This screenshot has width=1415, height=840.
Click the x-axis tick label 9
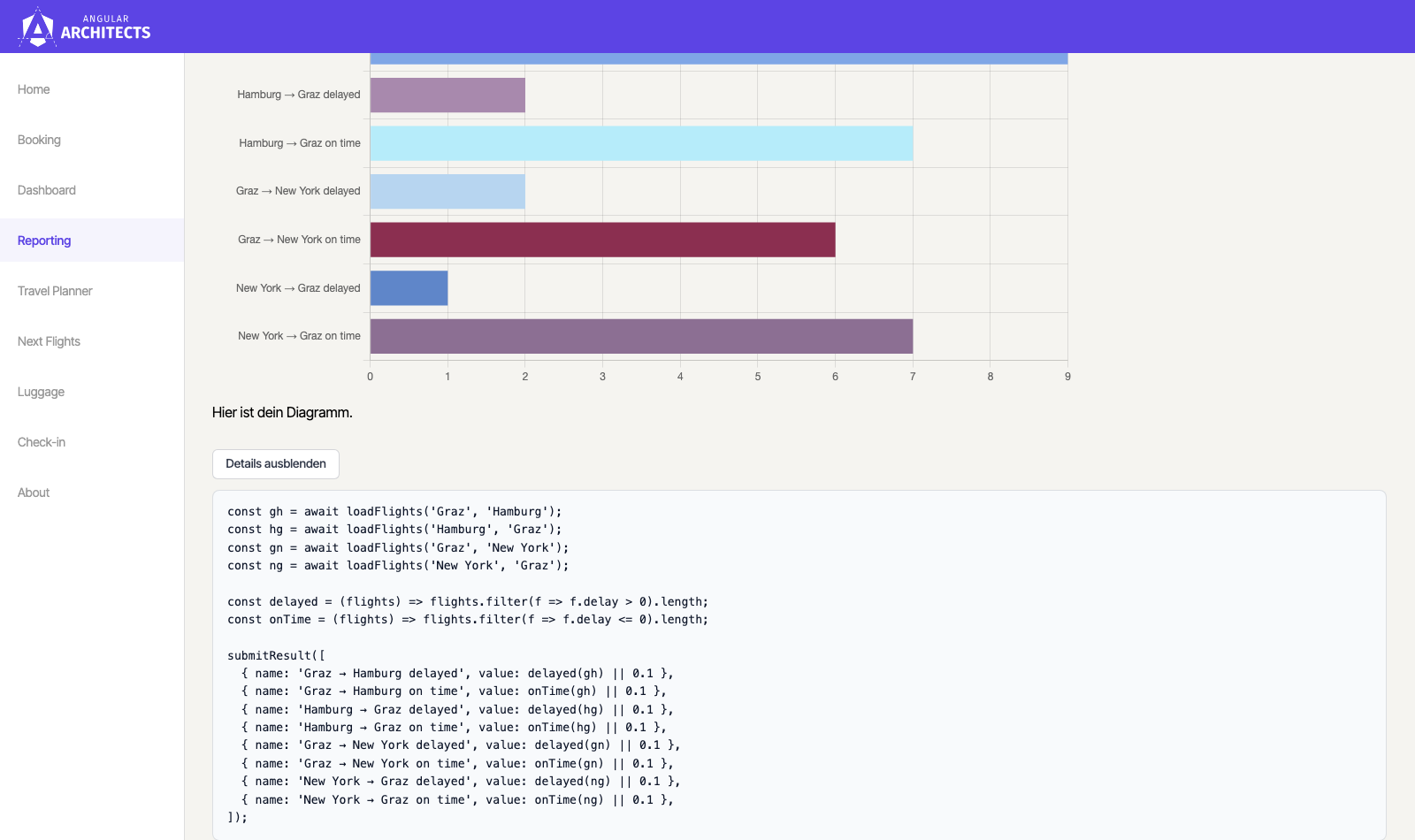(x=1067, y=377)
